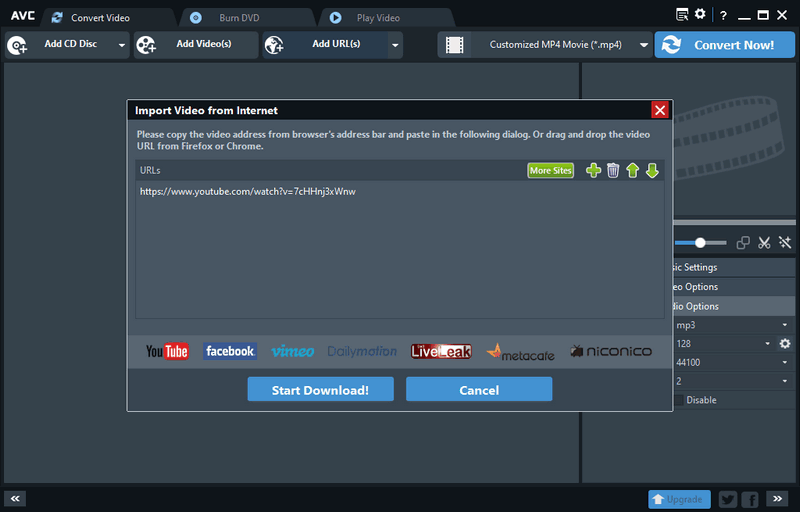
Task: Click the task list icon in title bar
Action: click(682, 14)
